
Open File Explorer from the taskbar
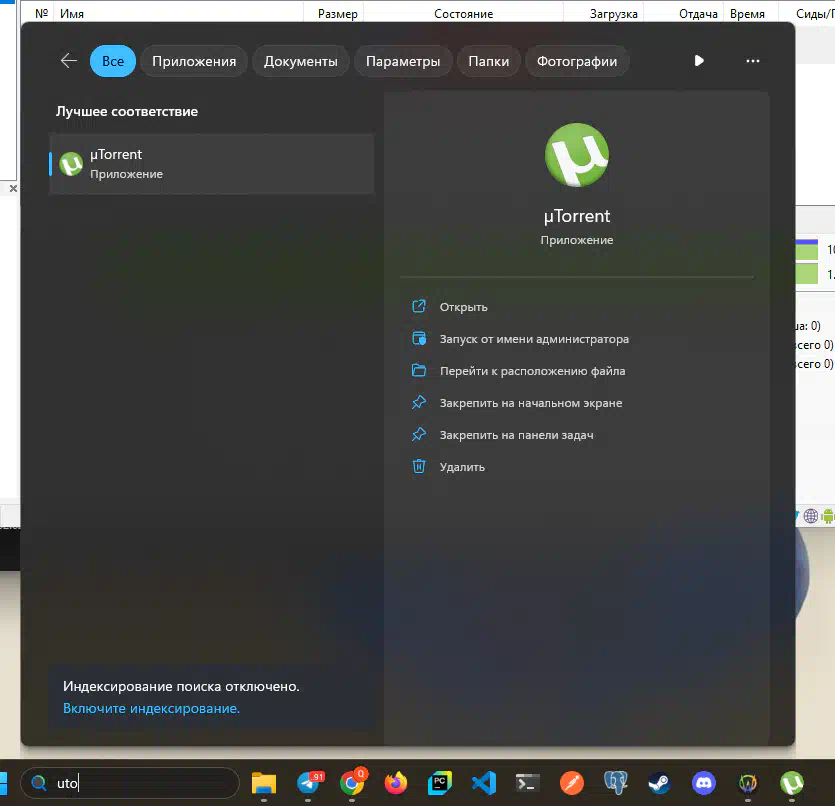[x=264, y=784]
